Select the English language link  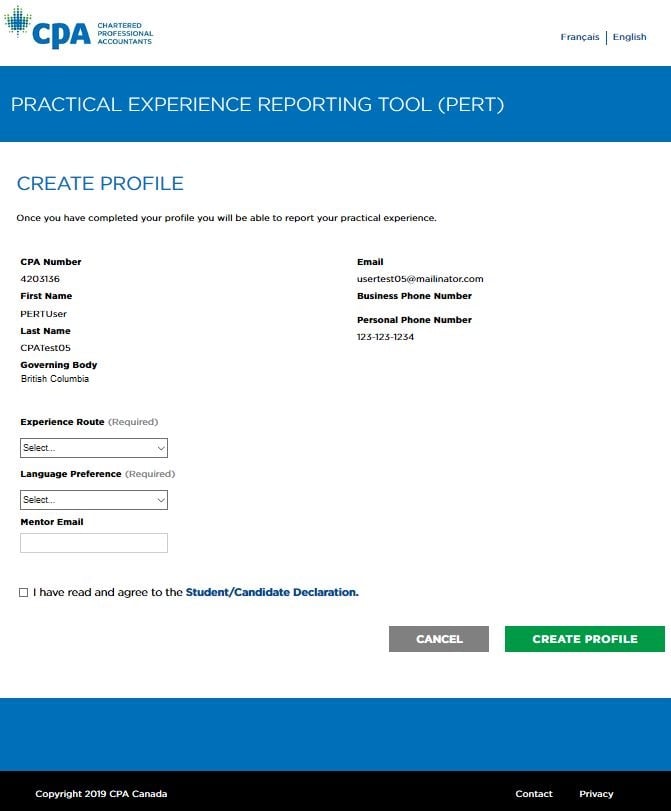tap(629, 37)
